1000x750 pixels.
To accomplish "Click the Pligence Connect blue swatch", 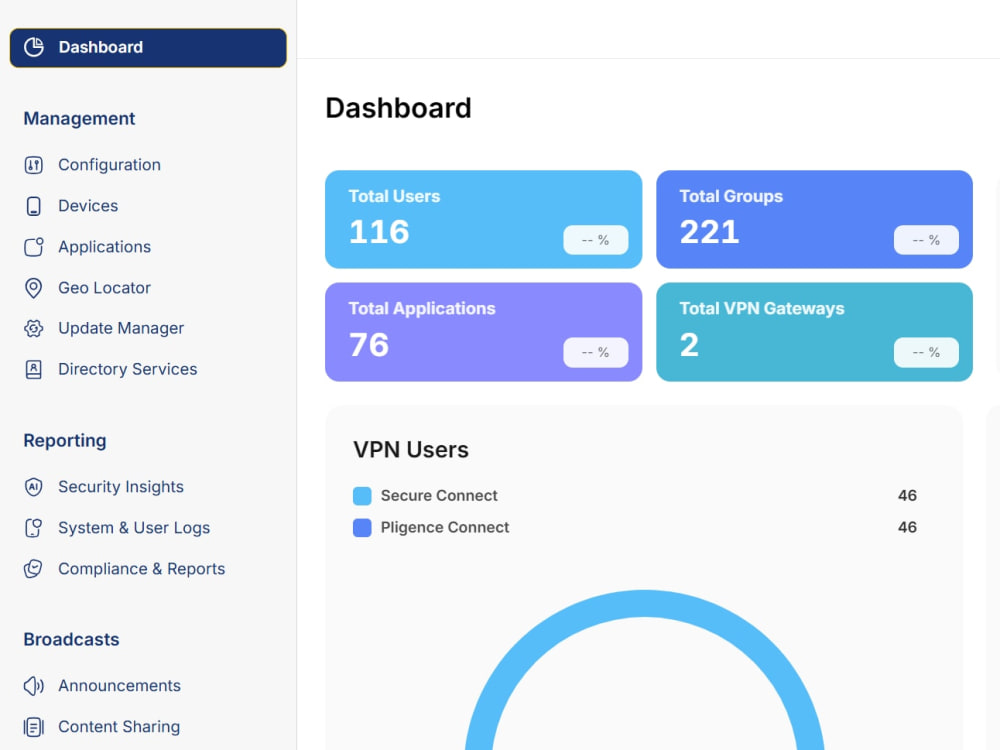I will click(362, 528).
